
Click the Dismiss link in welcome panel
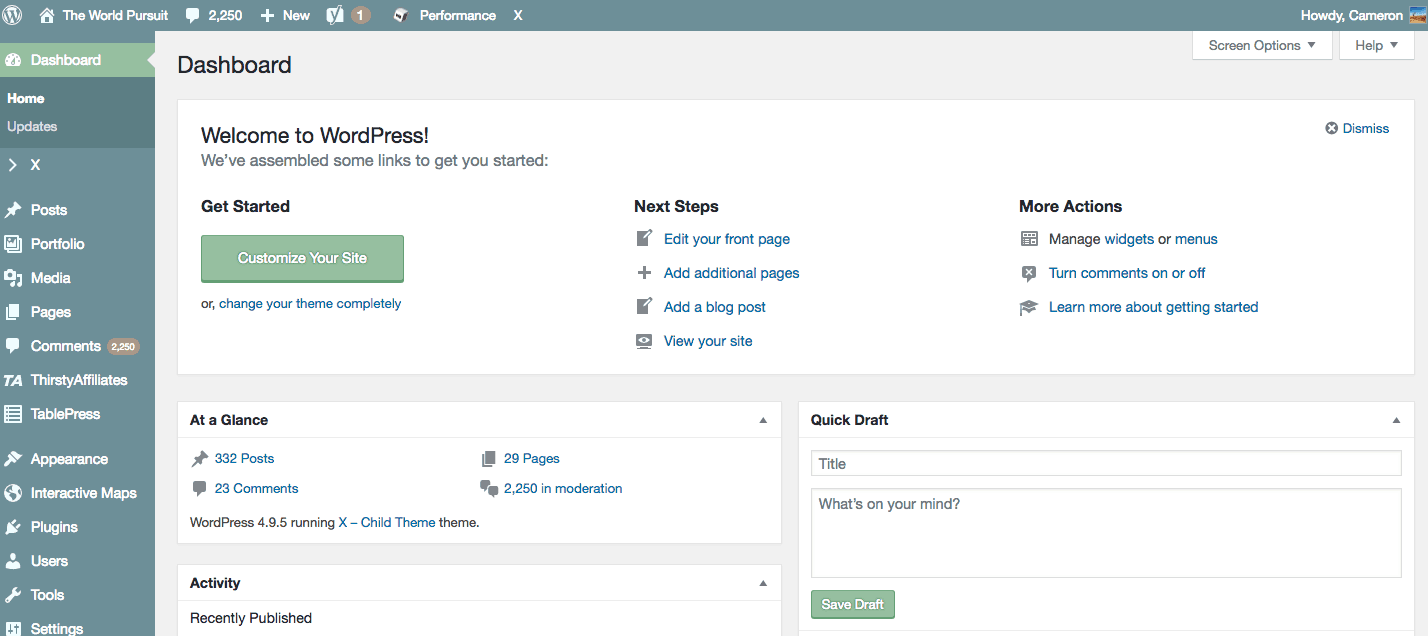pyautogui.click(x=1366, y=128)
